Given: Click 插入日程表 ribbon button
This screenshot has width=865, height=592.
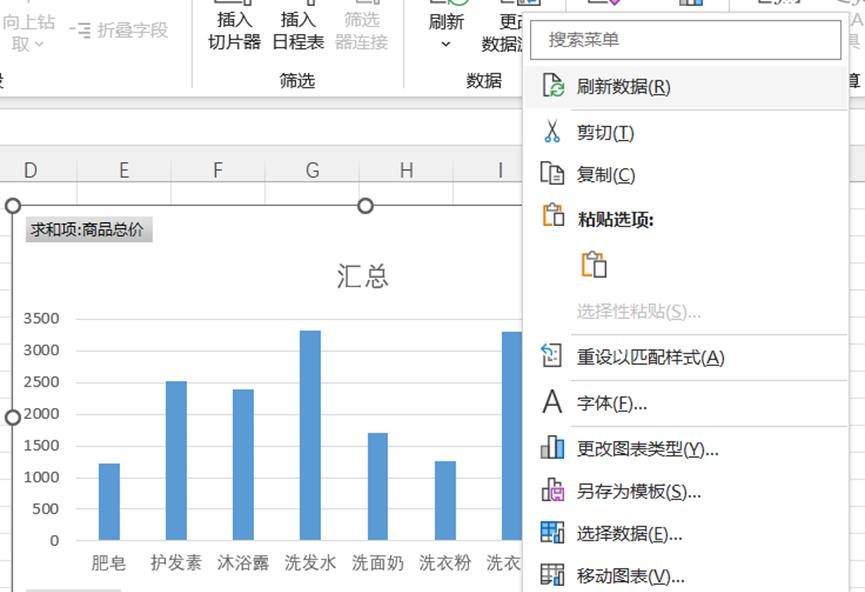Looking at the screenshot, I should coord(298,26).
